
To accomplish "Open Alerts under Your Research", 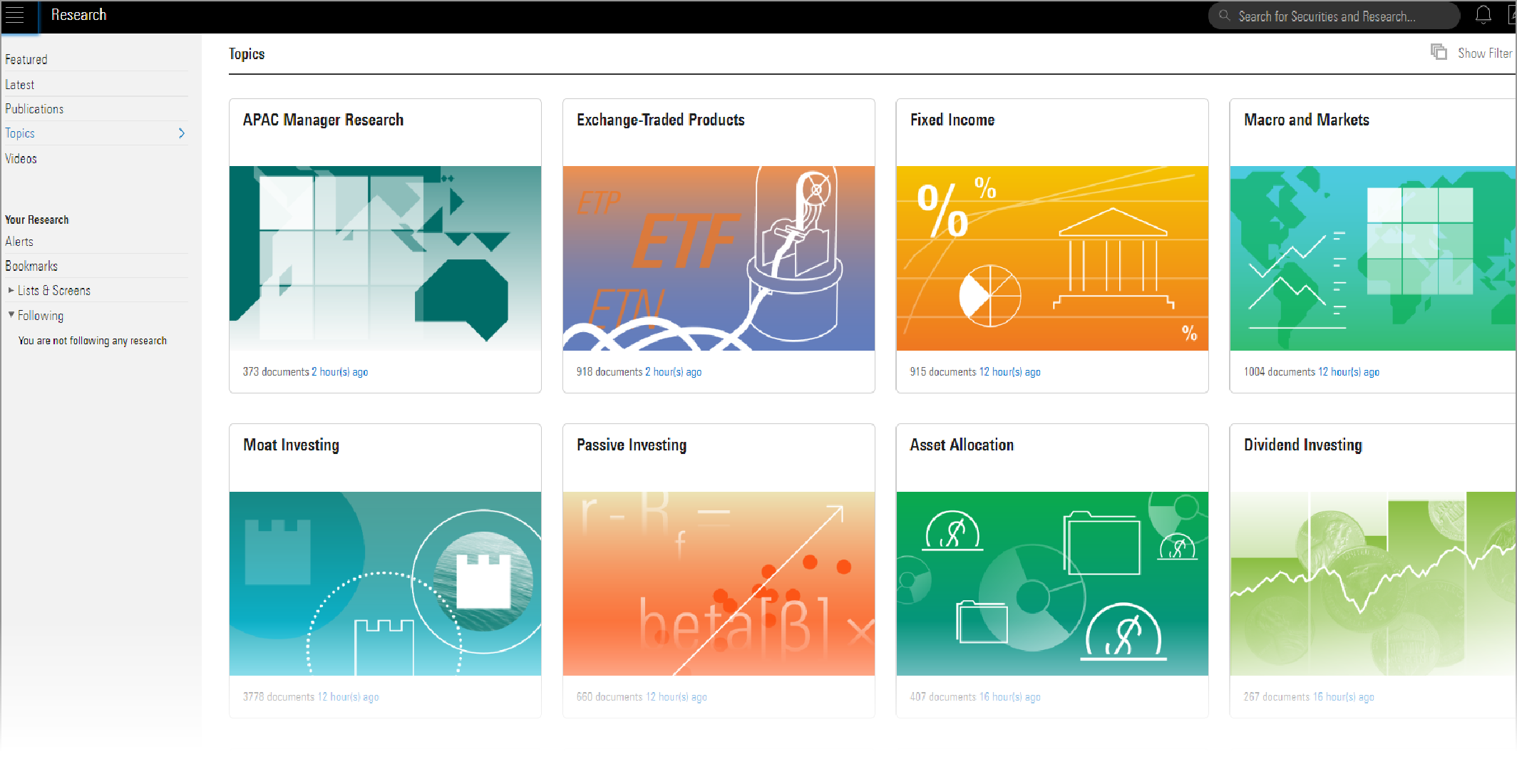I will click(19, 241).
